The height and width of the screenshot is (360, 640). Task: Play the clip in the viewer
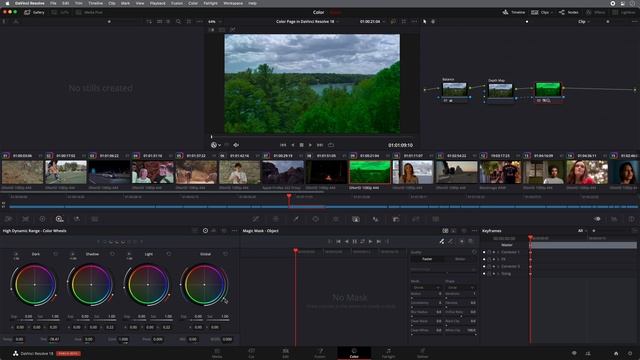point(310,145)
